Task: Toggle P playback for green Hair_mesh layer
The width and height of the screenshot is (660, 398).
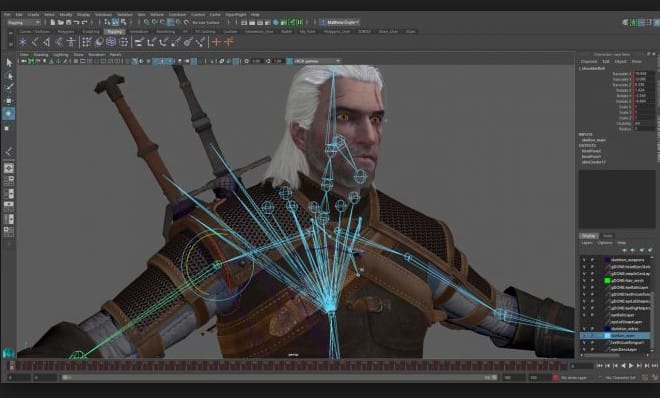Action: pos(592,281)
